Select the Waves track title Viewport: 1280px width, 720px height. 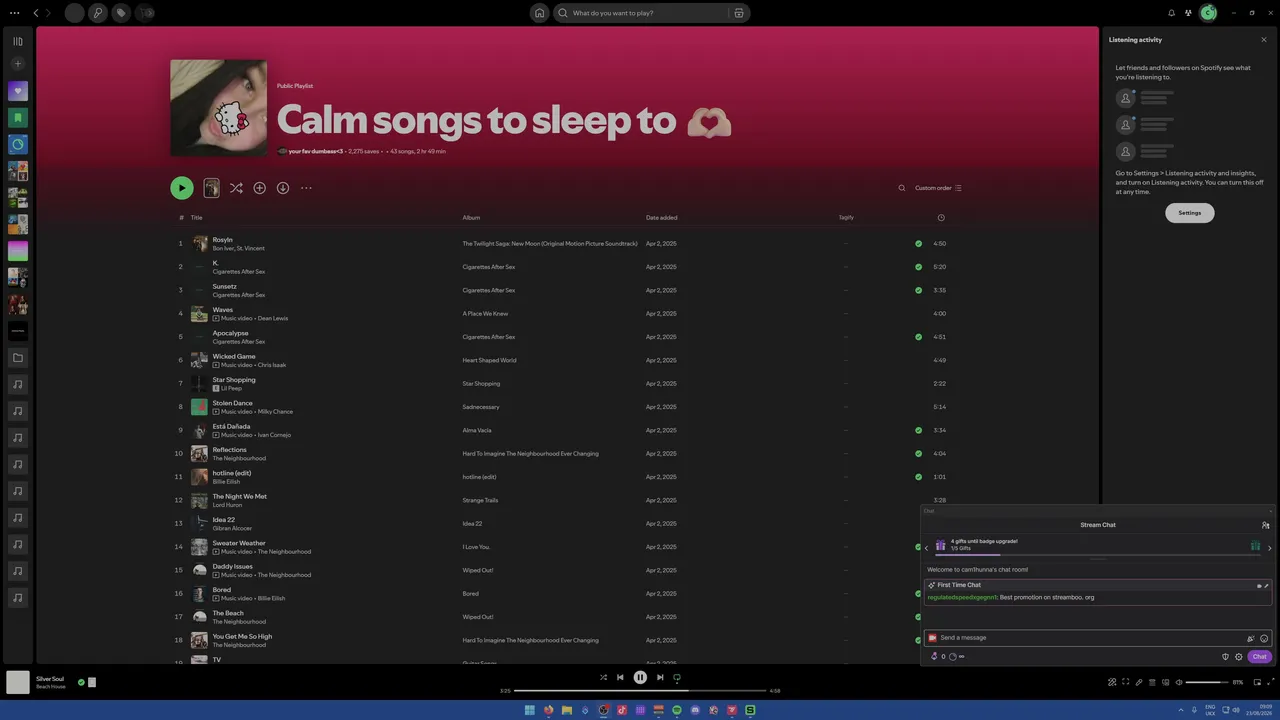pos(222,310)
